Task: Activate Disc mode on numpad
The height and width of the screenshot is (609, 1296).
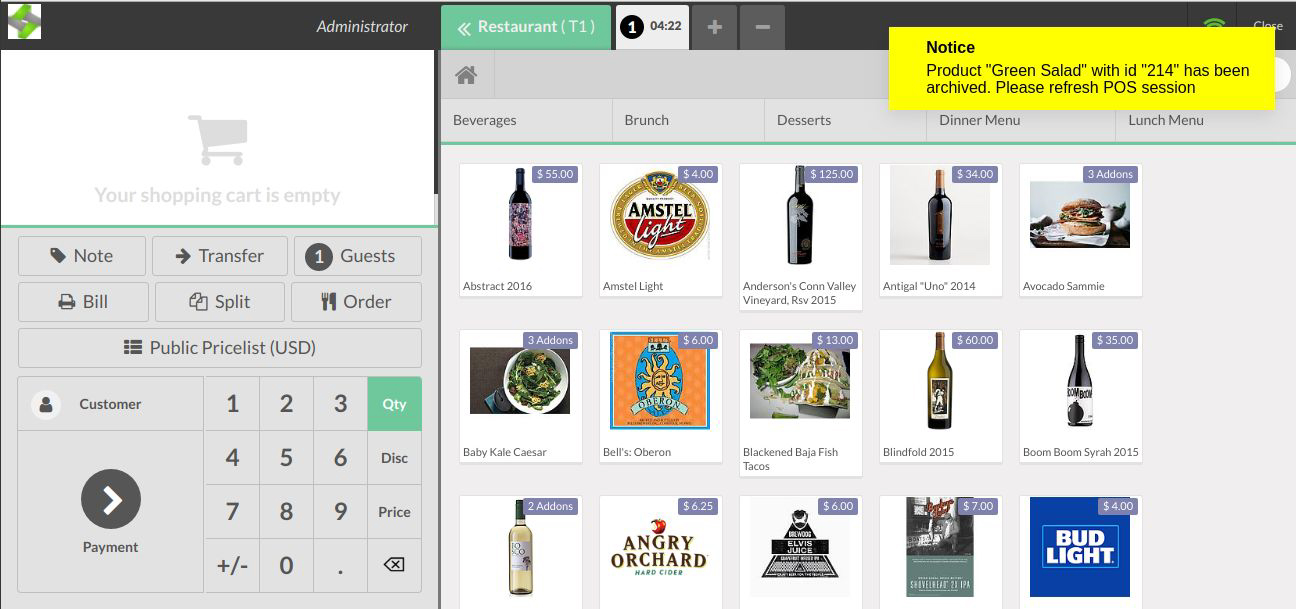Action: click(394, 458)
